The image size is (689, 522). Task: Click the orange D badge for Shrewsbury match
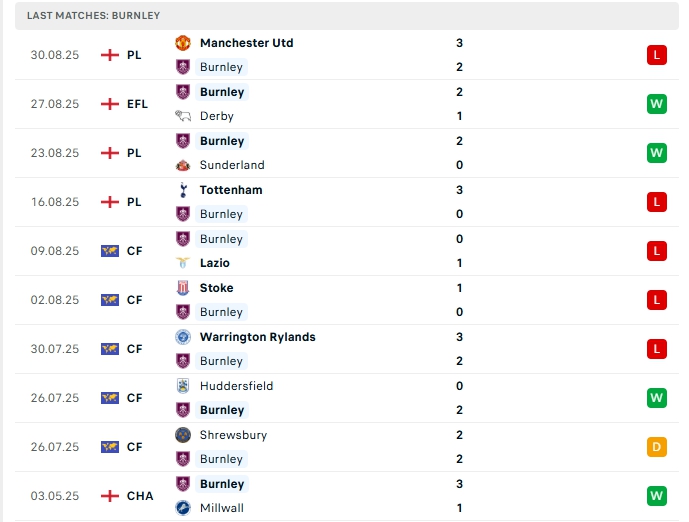(656, 447)
